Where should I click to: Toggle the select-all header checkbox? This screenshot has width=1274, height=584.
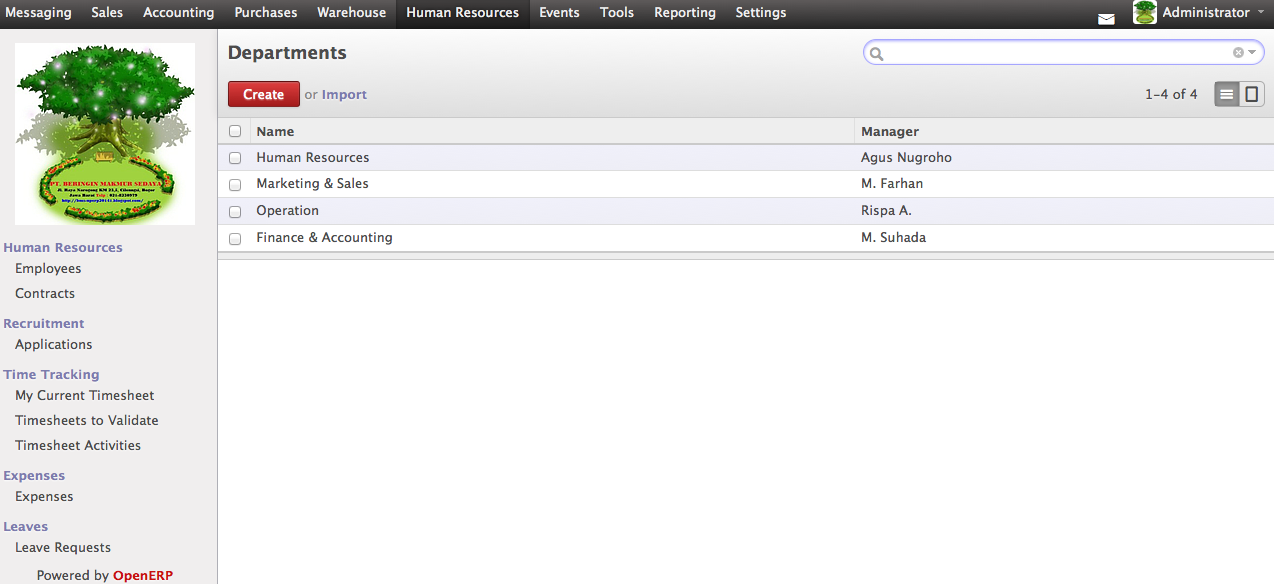point(235,131)
